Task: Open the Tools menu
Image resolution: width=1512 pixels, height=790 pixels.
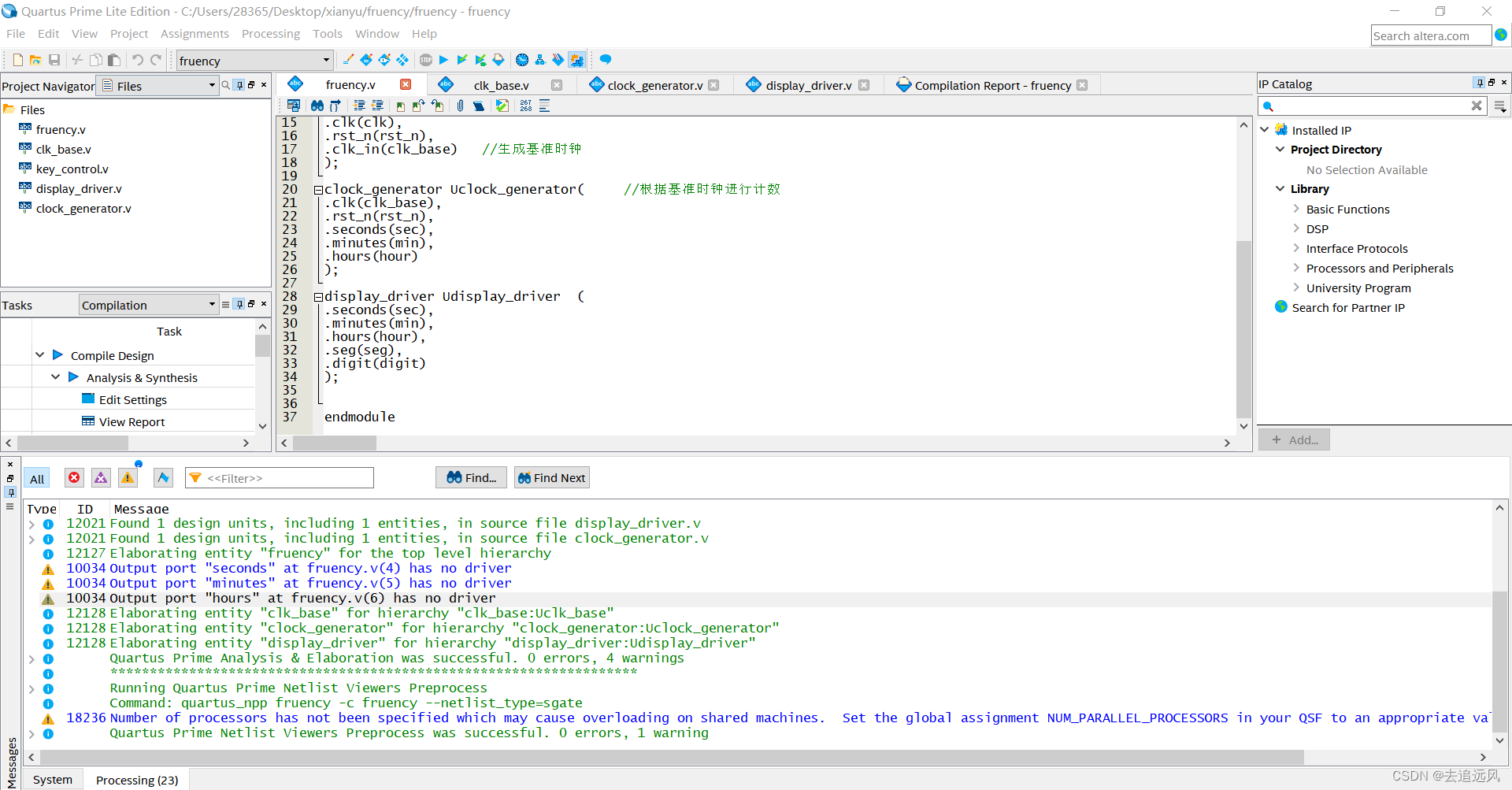Action: pyautogui.click(x=328, y=34)
